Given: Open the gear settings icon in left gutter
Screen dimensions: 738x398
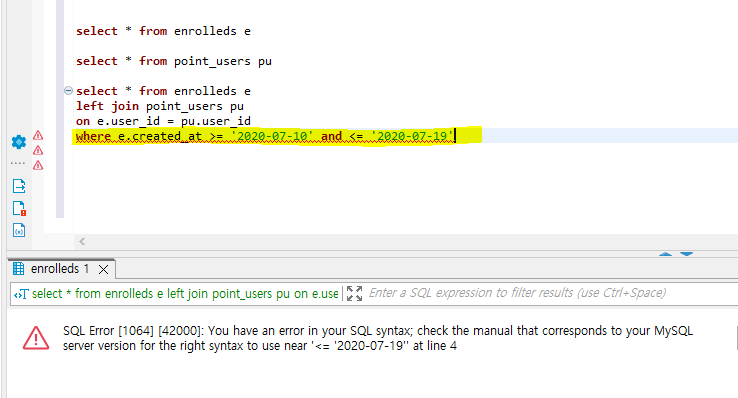Looking at the screenshot, I should [18, 142].
